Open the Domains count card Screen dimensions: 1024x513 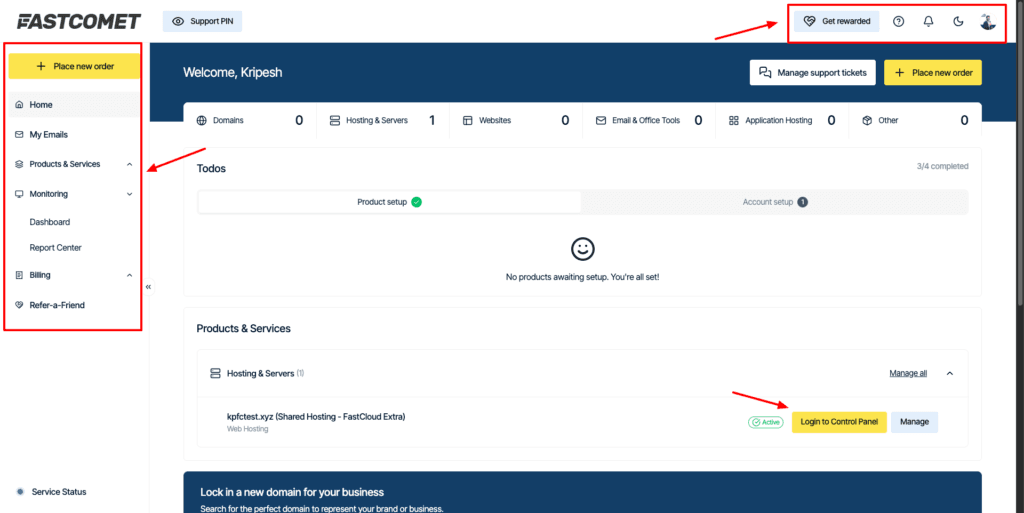[x=249, y=120]
